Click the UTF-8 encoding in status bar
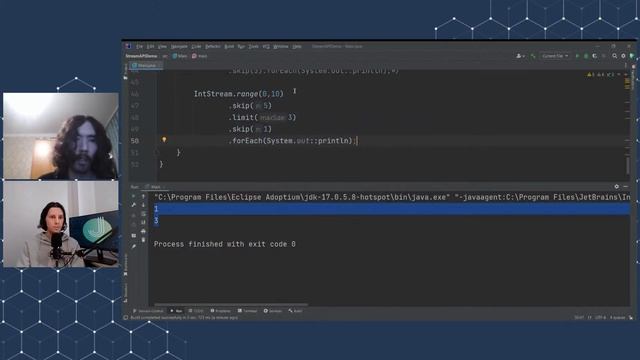The height and width of the screenshot is (360, 640). [600, 318]
